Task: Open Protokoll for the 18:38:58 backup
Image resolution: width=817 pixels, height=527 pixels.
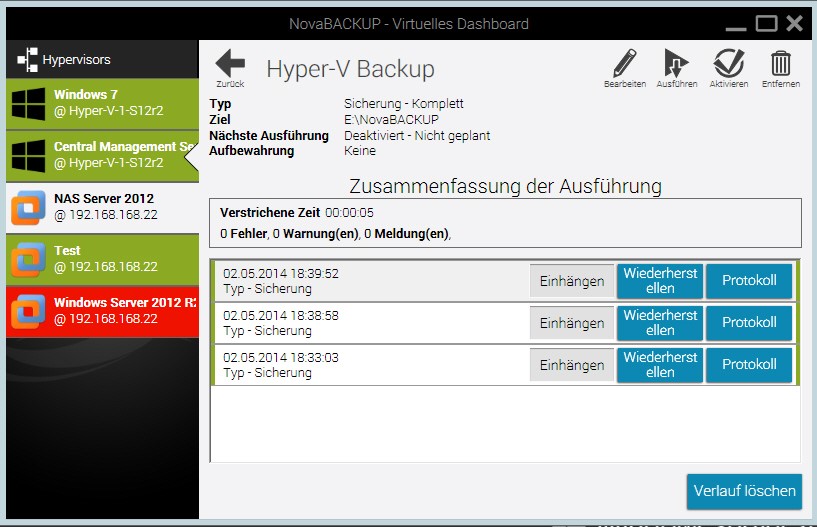Action: click(x=749, y=323)
